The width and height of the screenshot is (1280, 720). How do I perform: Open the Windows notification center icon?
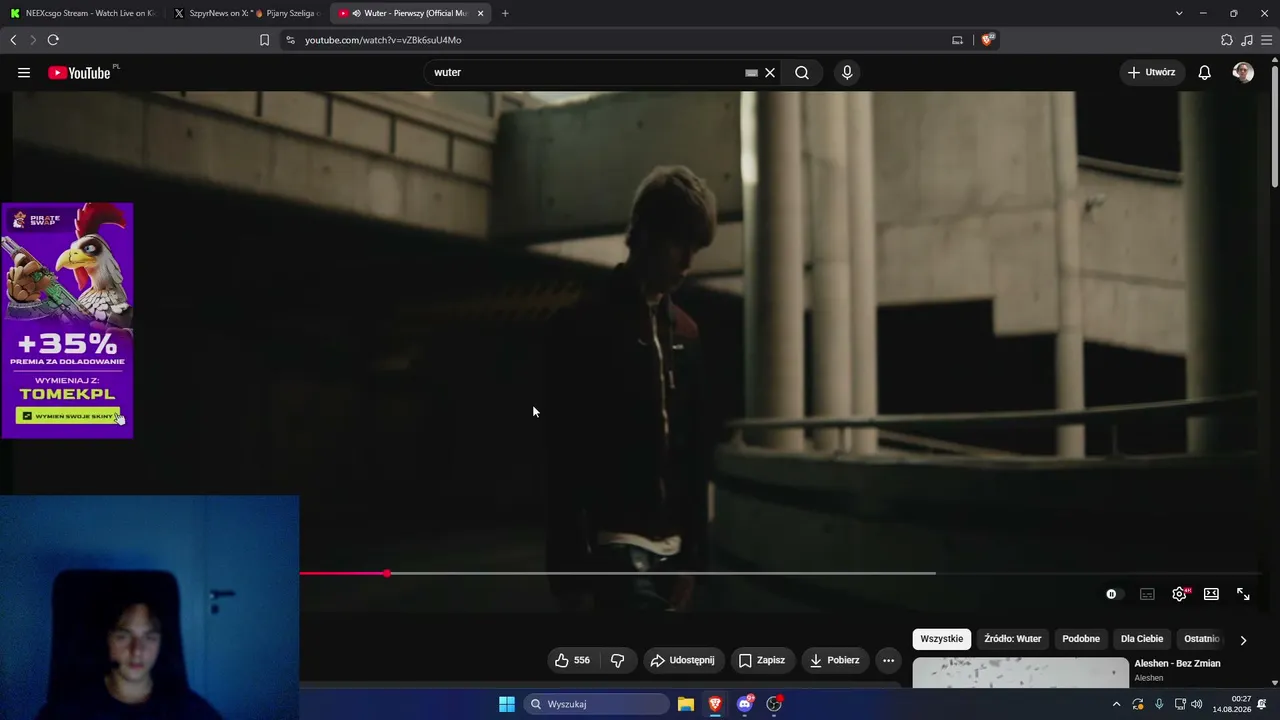click(x=1262, y=704)
